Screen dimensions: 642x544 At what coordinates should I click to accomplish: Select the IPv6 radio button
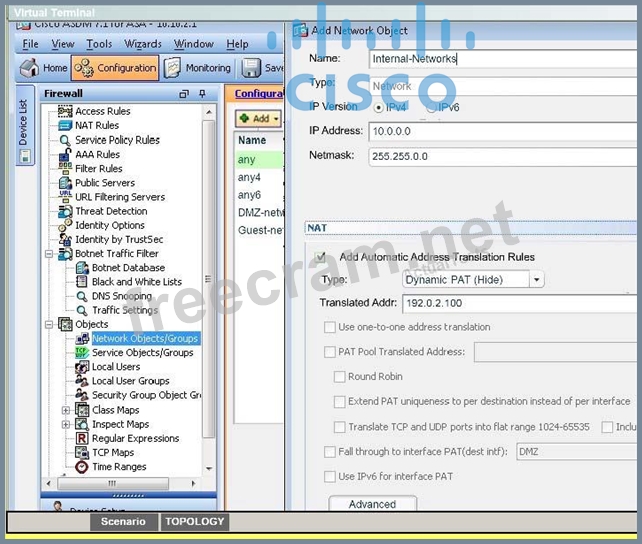(431, 107)
